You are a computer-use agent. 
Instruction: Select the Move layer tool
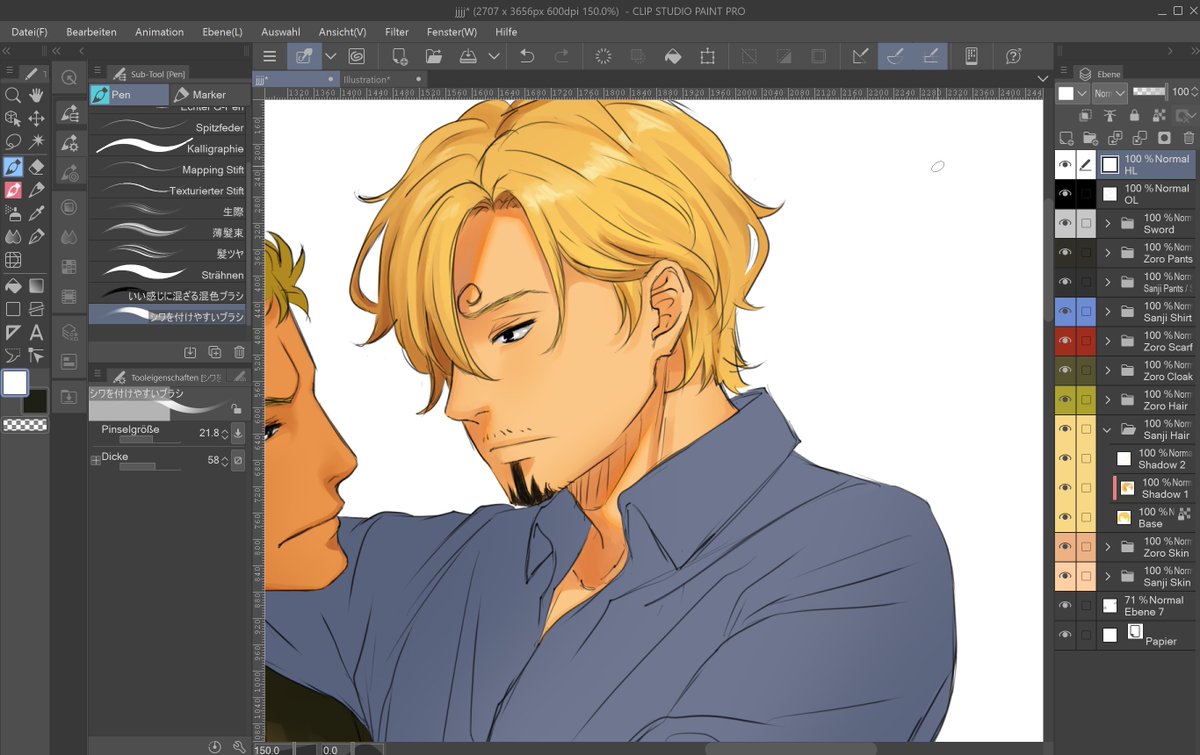36,118
